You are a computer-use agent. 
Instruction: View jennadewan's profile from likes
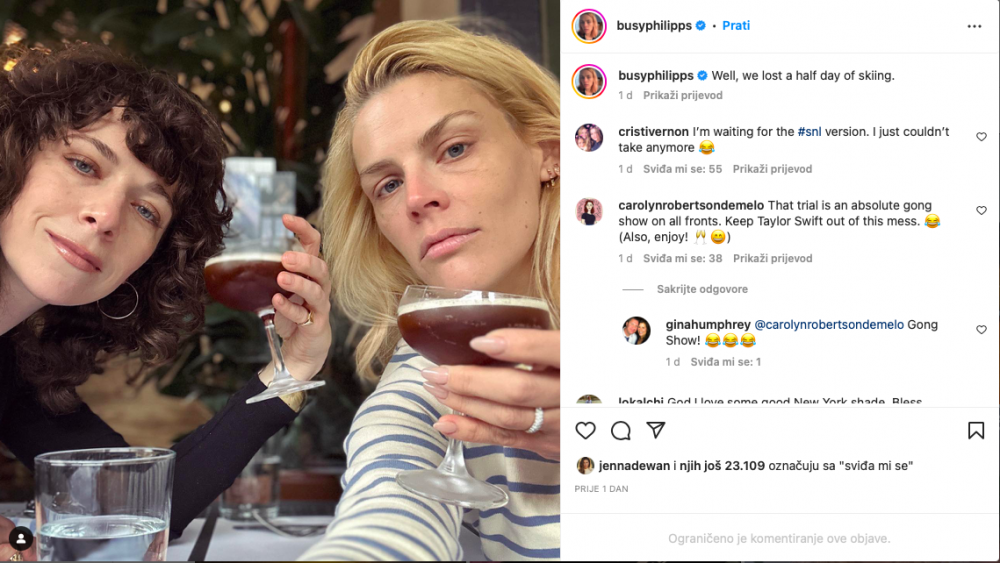click(634, 465)
